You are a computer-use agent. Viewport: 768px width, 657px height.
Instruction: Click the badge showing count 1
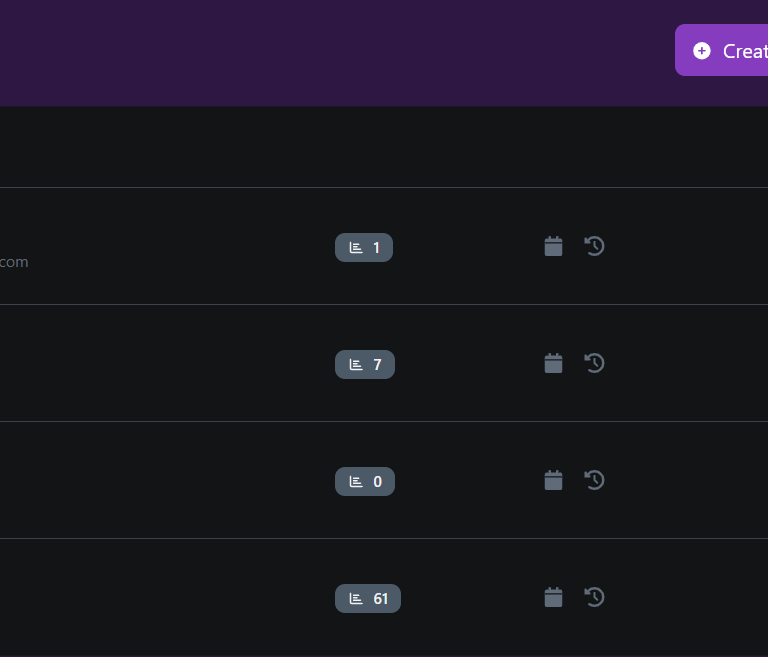point(364,247)
